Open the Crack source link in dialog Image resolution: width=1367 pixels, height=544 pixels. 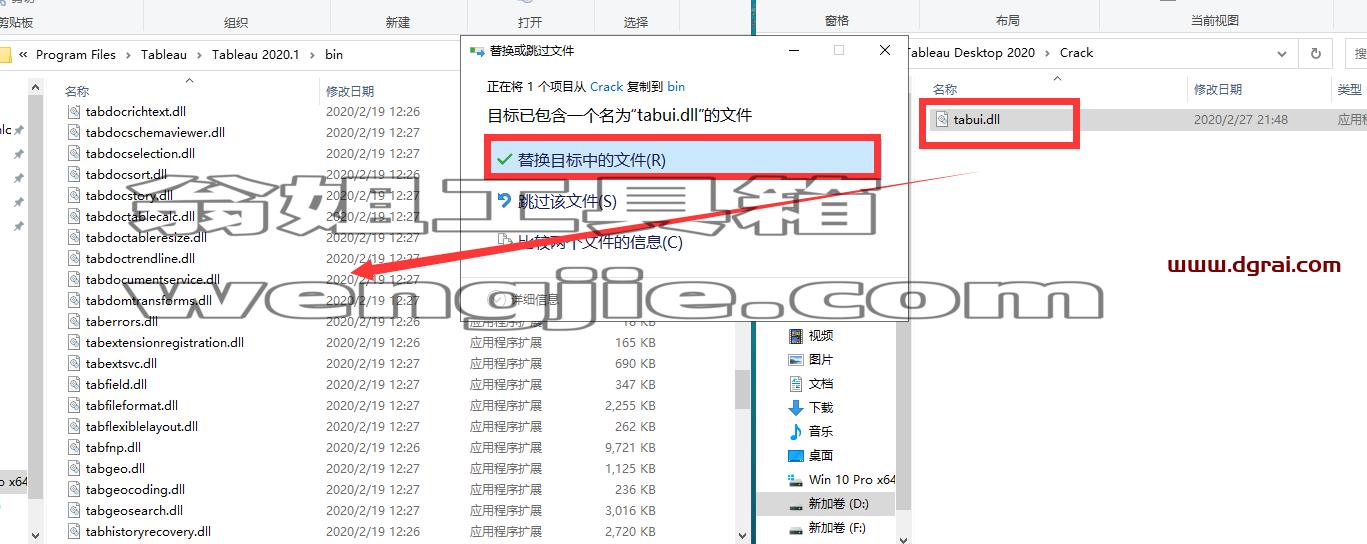tap(606, 87)
